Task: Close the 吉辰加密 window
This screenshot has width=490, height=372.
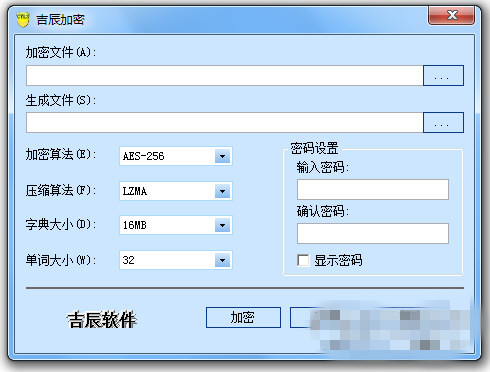Action: tap(451, 15)
